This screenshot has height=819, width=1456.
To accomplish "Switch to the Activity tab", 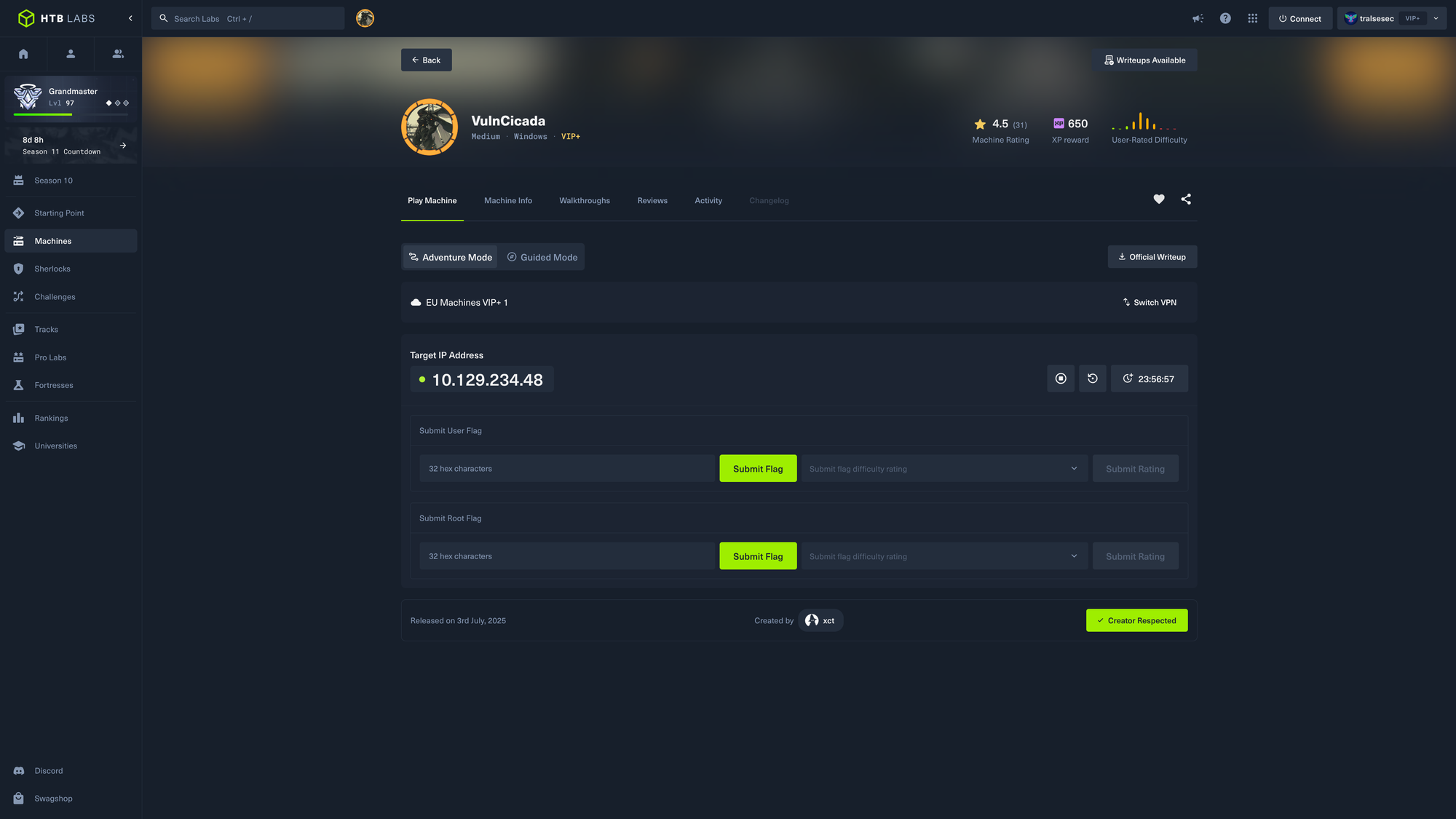I will pos(708,200).
